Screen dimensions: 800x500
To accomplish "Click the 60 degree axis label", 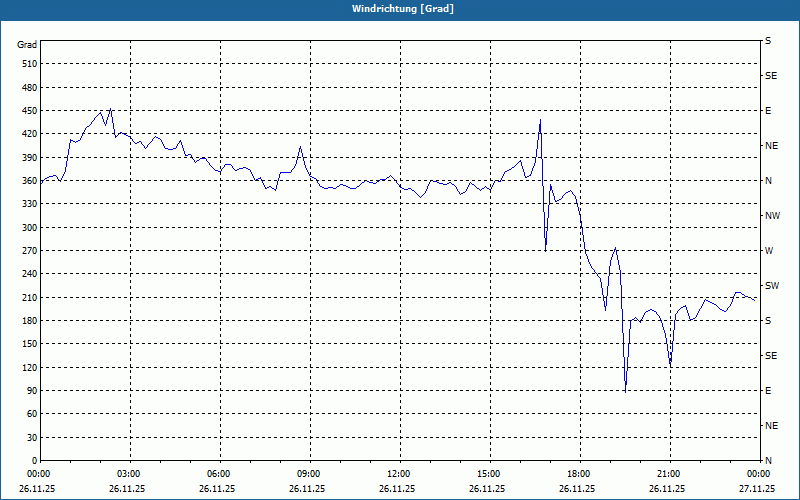I will 32,414.
